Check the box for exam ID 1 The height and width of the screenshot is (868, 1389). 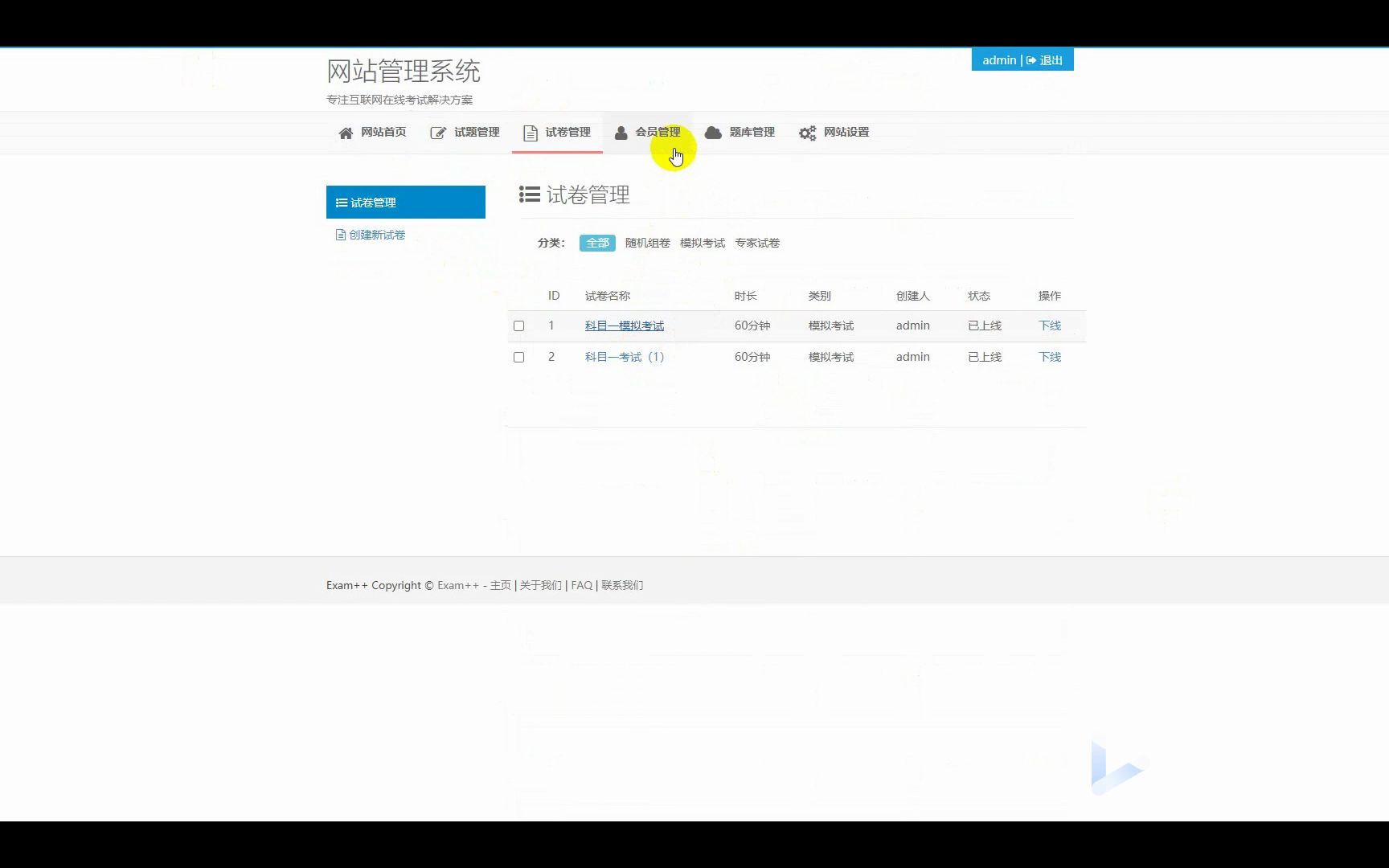click(x=518, y=326)
